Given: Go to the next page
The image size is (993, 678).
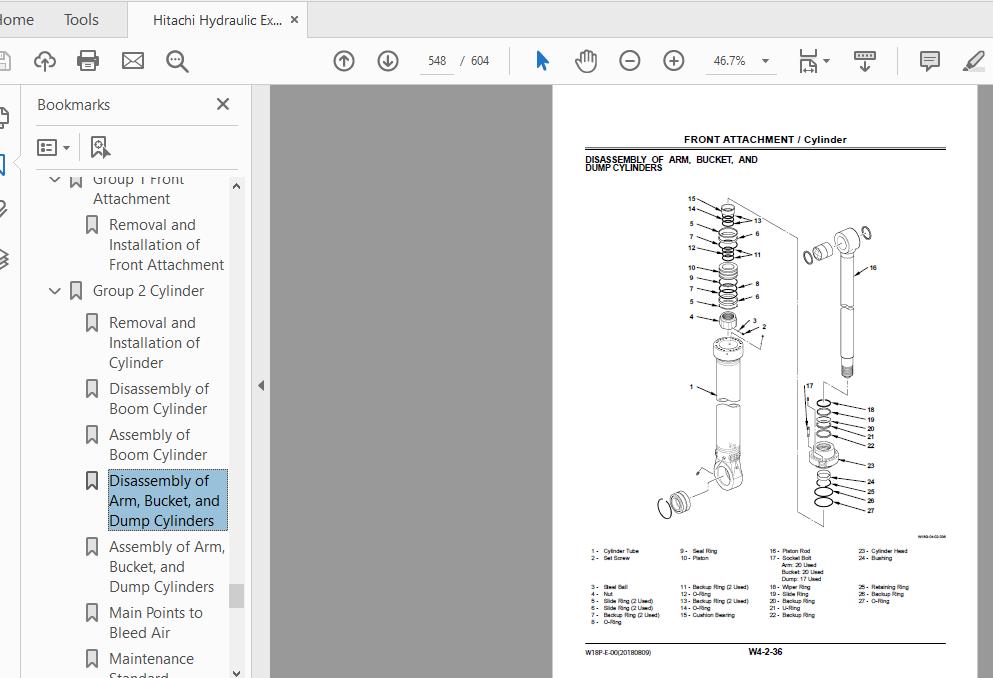Looking at the screenshot, I should (387, 61).
